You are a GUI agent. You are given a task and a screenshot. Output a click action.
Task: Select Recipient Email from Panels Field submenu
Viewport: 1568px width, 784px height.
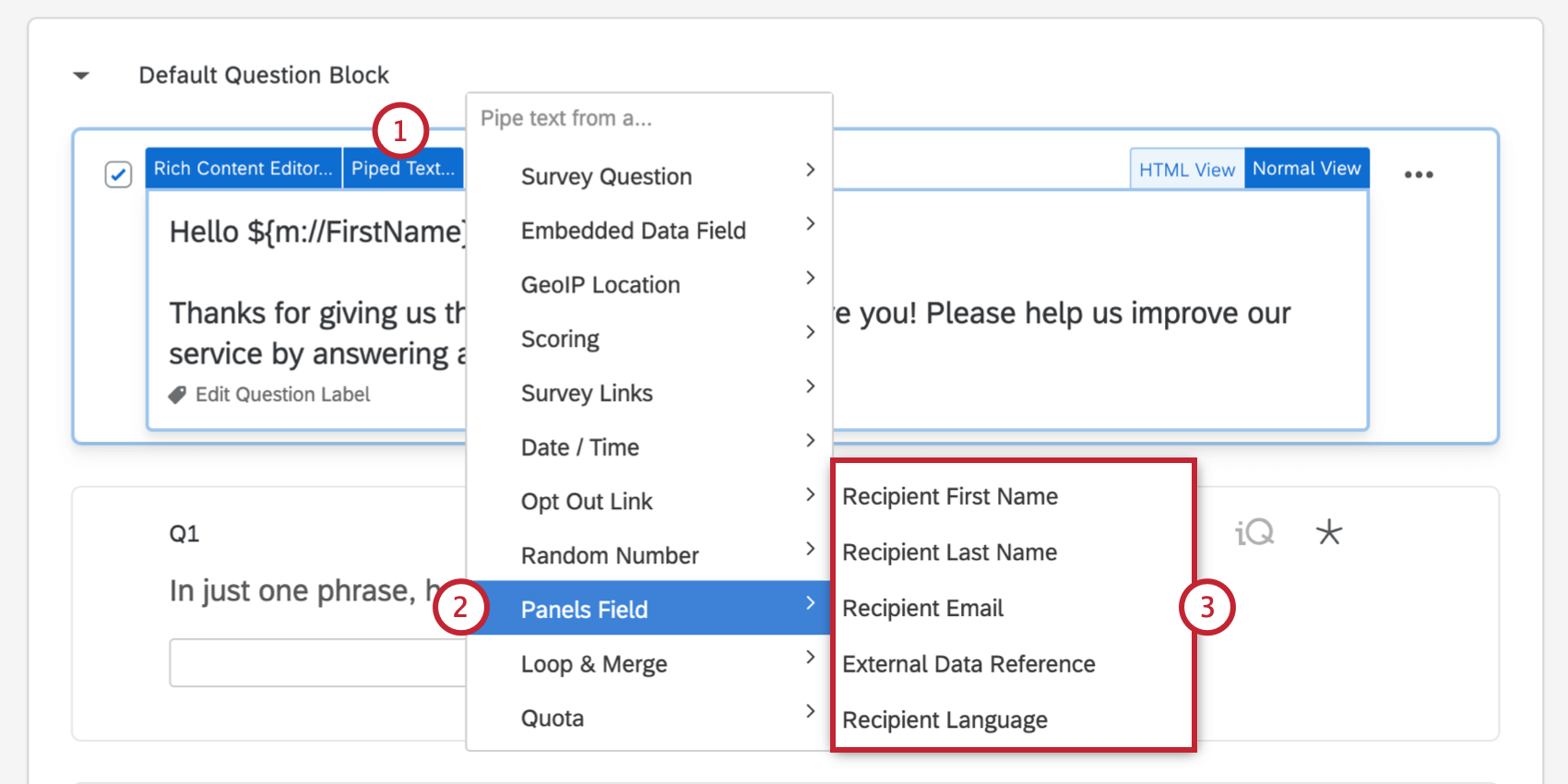click(922, 609)
